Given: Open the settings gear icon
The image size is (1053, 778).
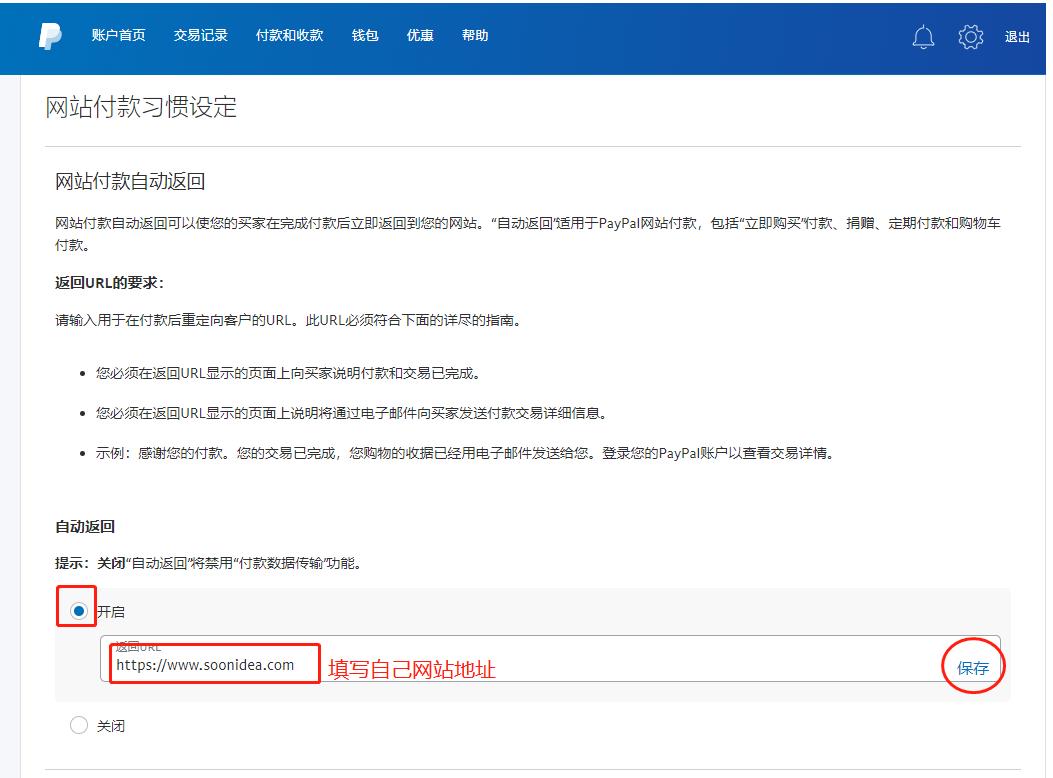Looking at the screenshot, I should pos(970,37).
